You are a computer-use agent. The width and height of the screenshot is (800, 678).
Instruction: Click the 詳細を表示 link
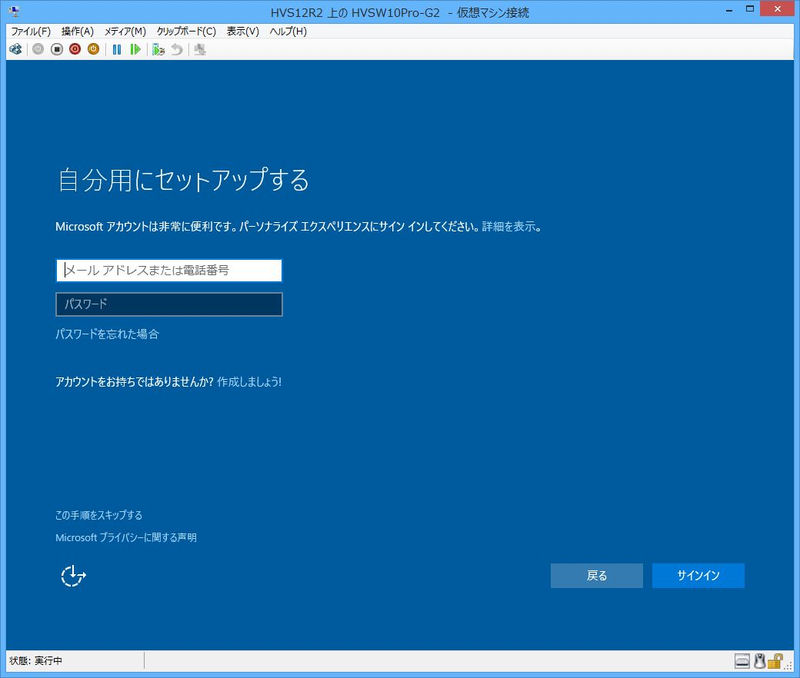pyautogui.click(x=509, y=227)
